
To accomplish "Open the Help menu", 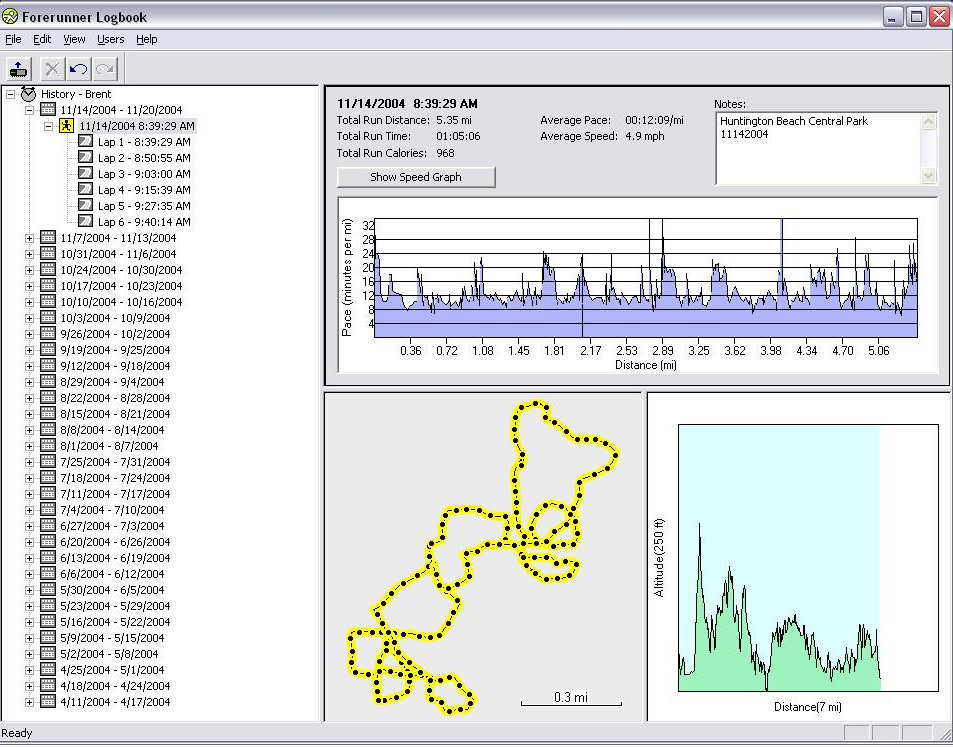I will (x=146, y=39).
